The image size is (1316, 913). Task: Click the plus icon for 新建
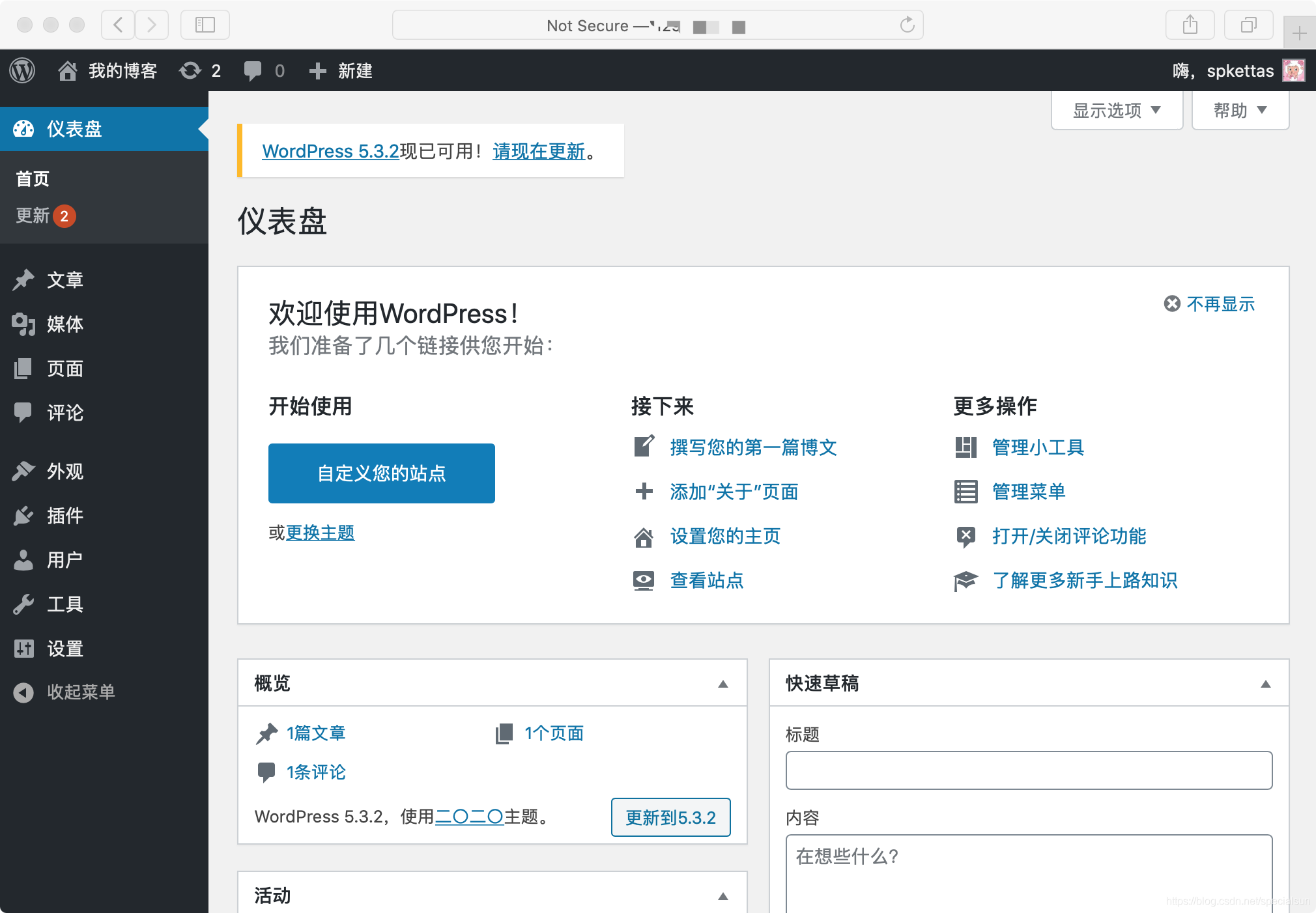(x=317, y=70)
